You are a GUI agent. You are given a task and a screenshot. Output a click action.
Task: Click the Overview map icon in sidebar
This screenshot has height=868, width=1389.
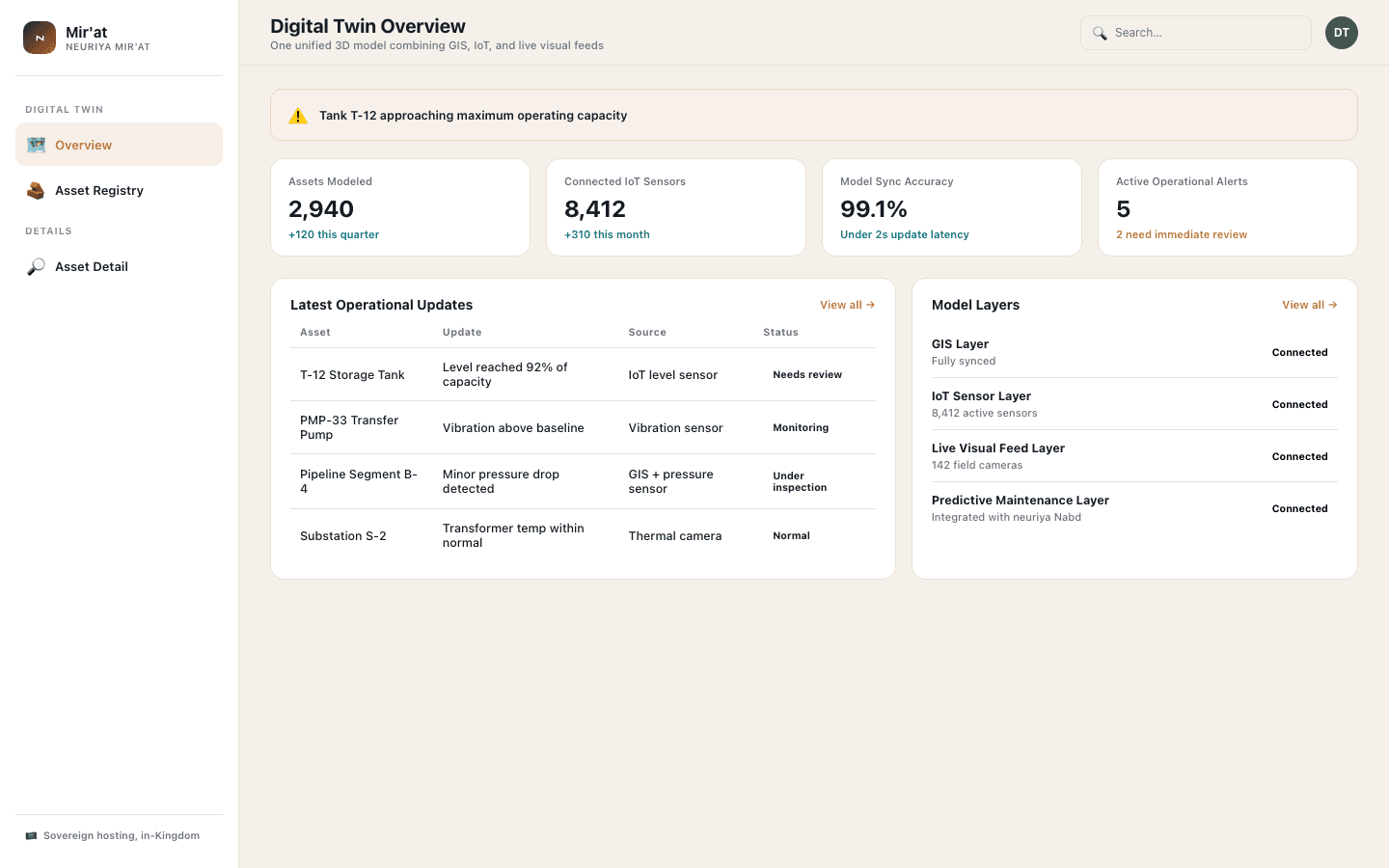(36, 145)
